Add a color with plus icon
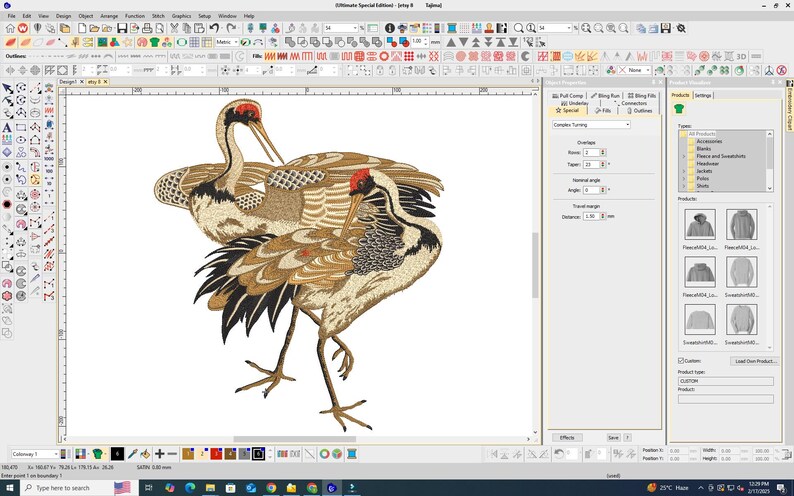 point(160,454)
